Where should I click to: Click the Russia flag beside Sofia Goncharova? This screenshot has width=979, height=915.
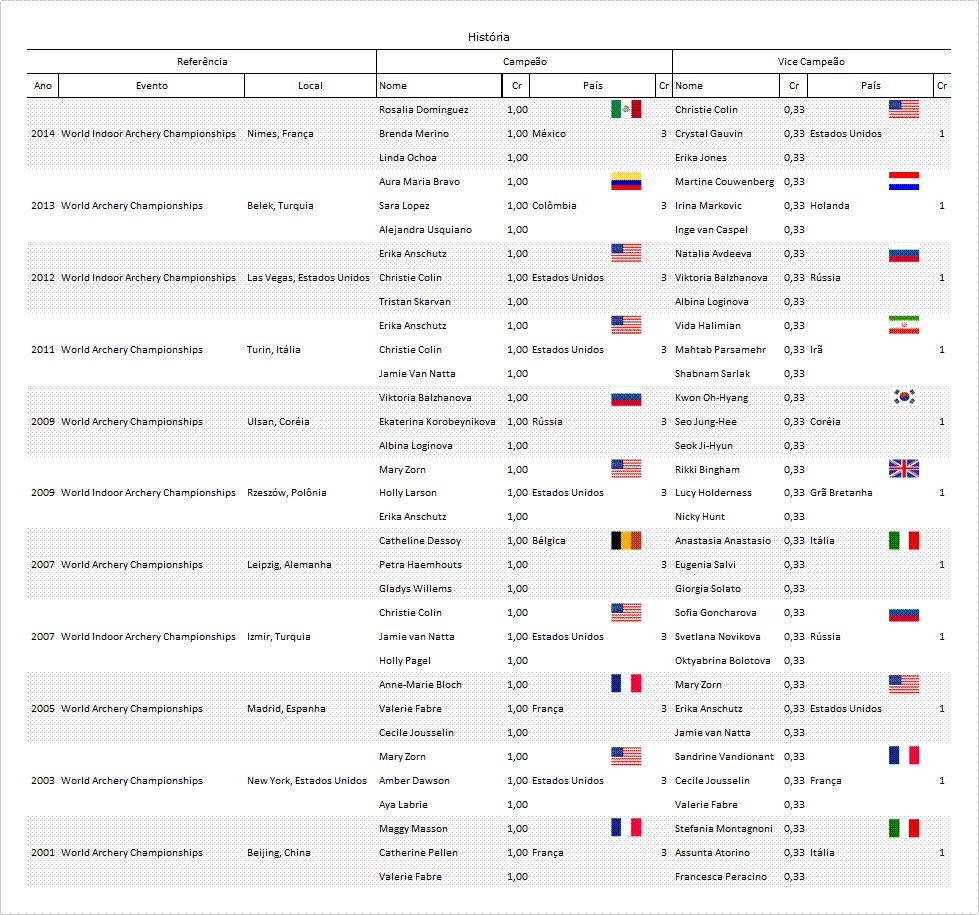pyautogui.click(x=904, y=615)
